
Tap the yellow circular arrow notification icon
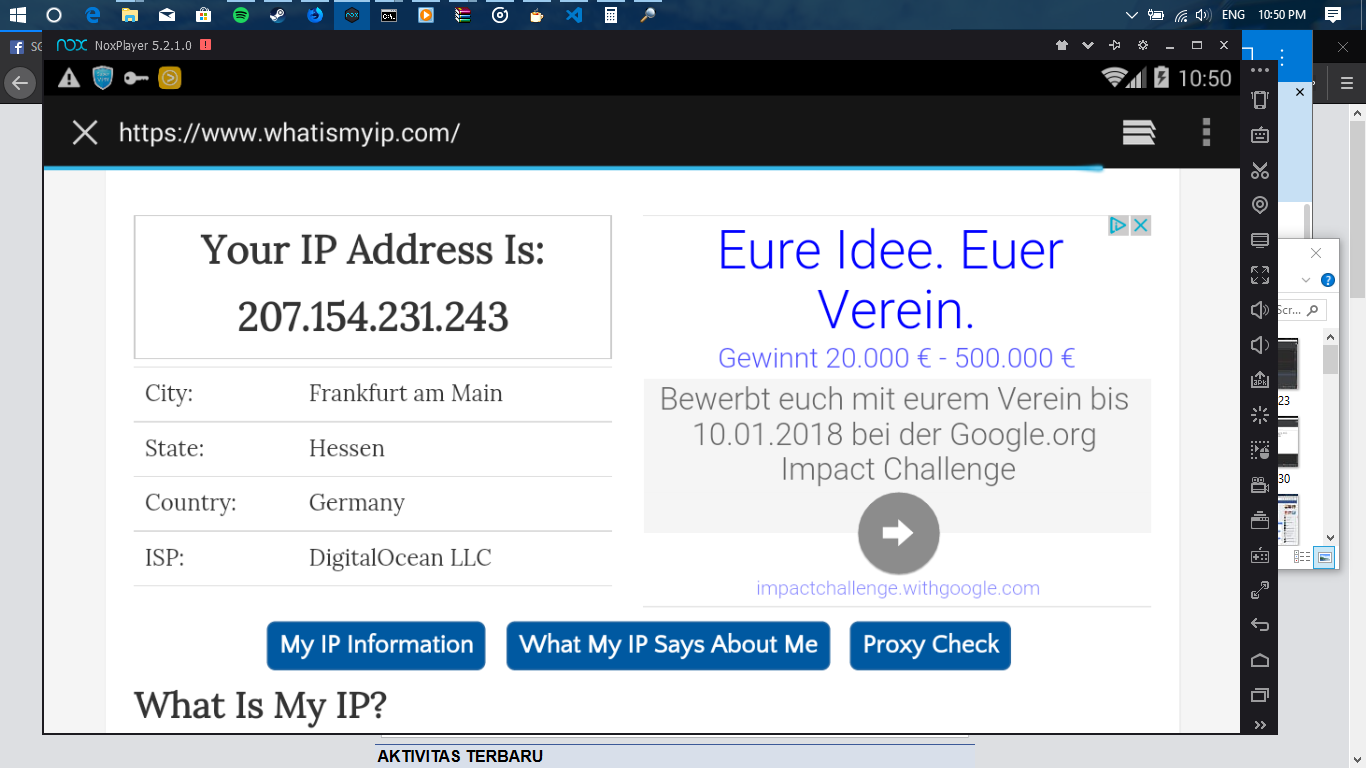170,78
